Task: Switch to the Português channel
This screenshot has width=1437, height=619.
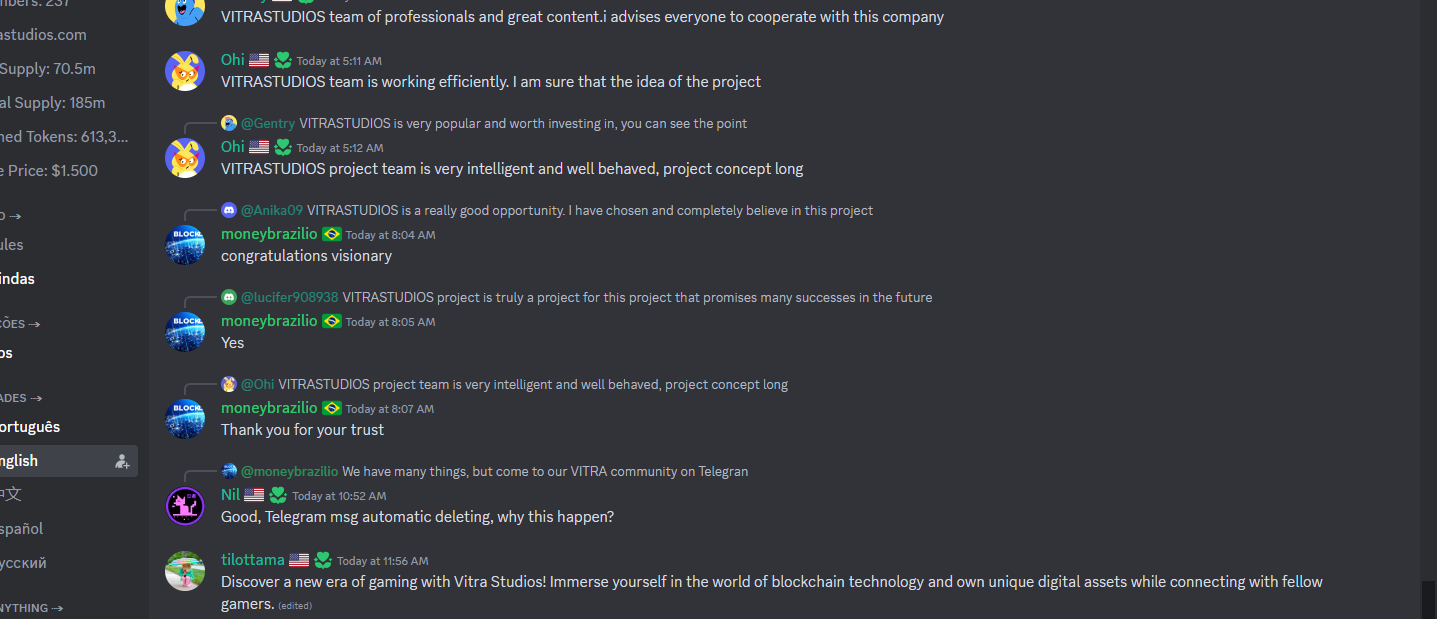Action: click(x=66, y=427)
